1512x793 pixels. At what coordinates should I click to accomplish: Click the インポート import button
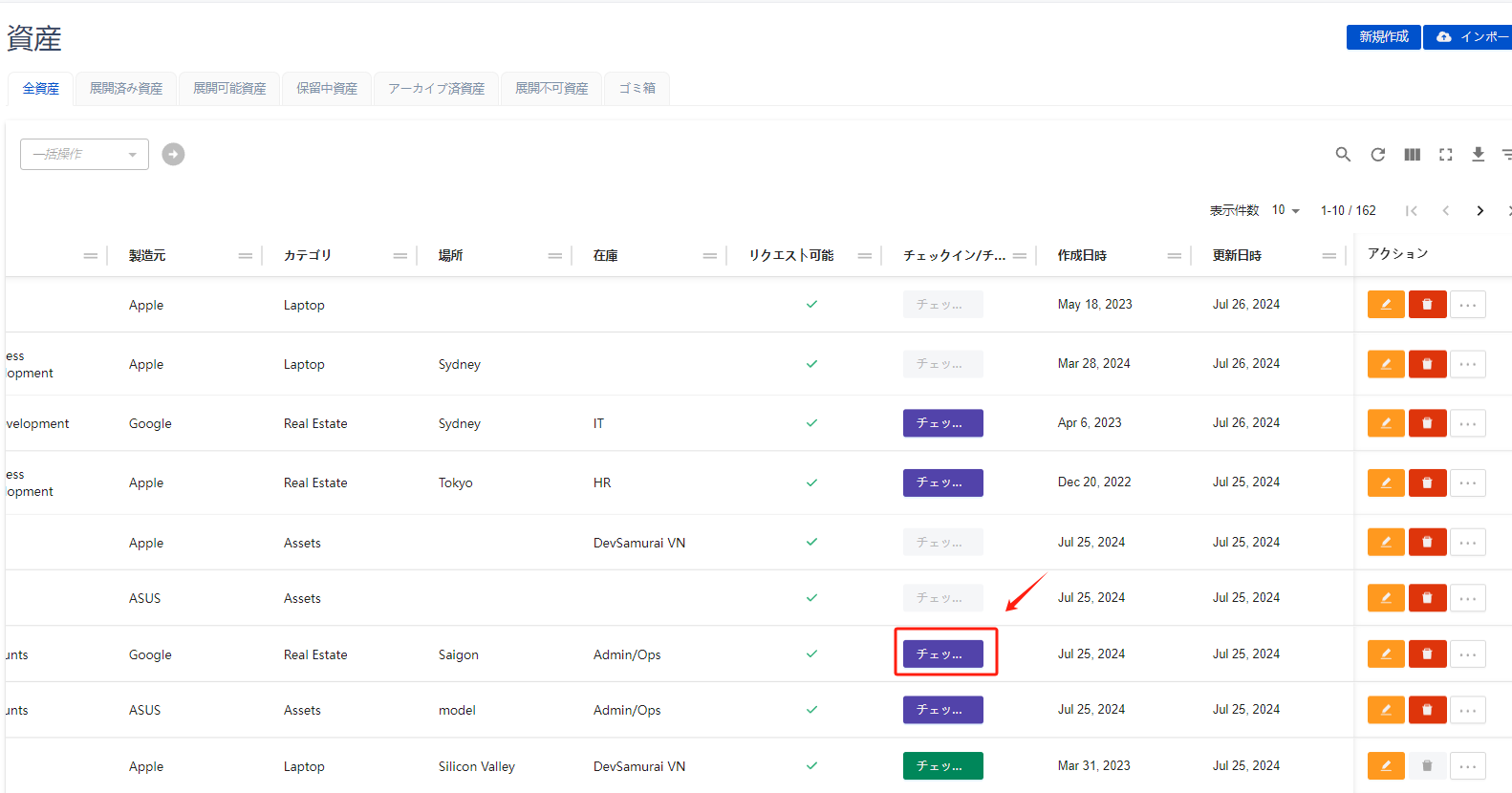(1470, 37)
